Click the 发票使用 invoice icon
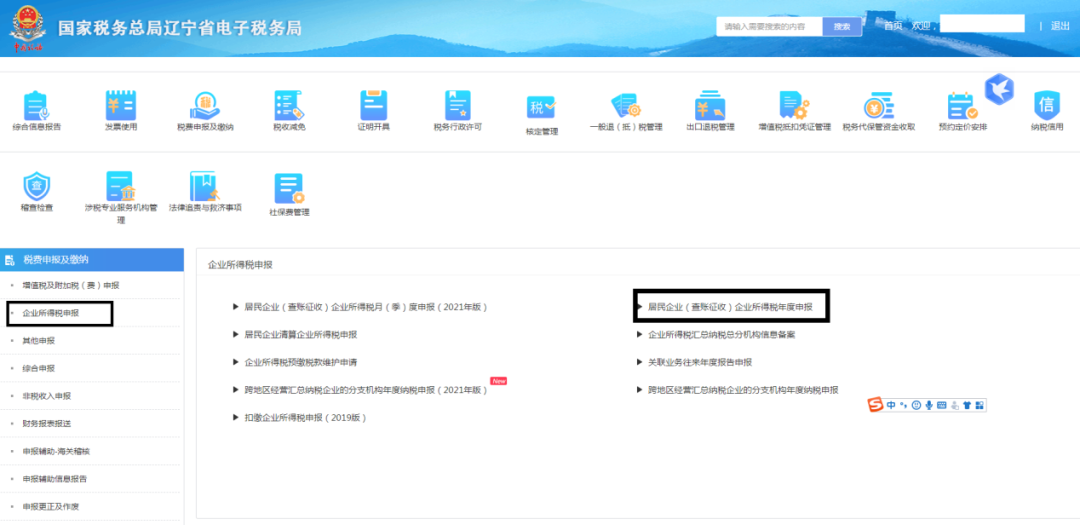This screenshot has width=1080, height=525. (x=121, y=106)
